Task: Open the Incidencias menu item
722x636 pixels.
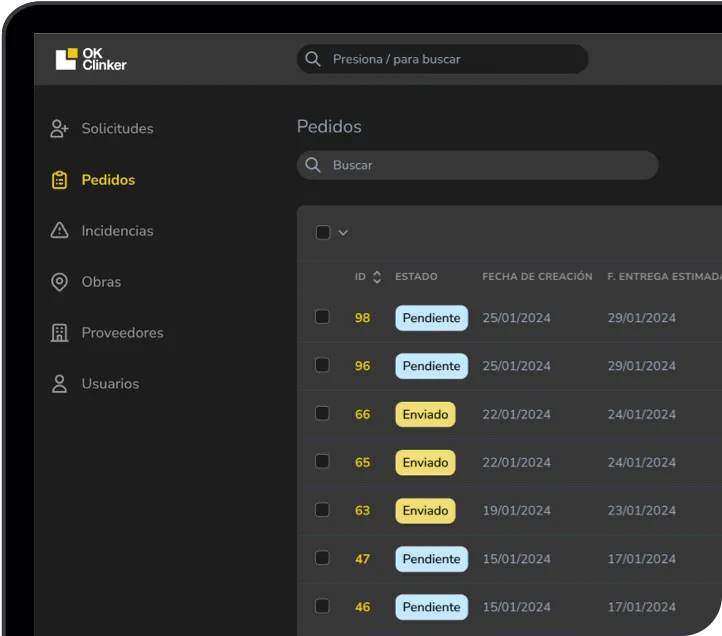Action: [x=117, y=231]
